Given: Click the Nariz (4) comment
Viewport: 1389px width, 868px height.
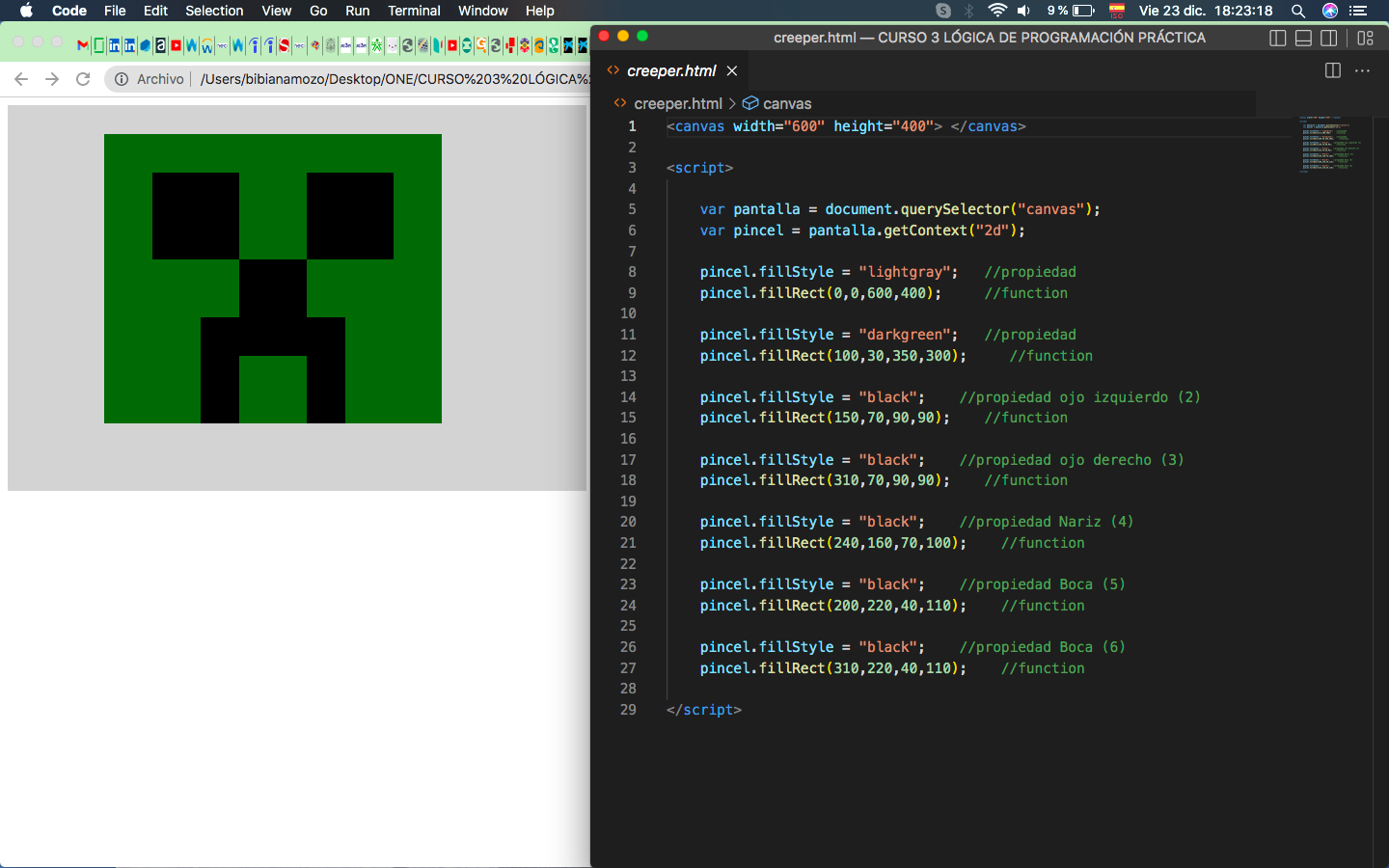Looking at the screenshot, I should tap(1046, 522).
